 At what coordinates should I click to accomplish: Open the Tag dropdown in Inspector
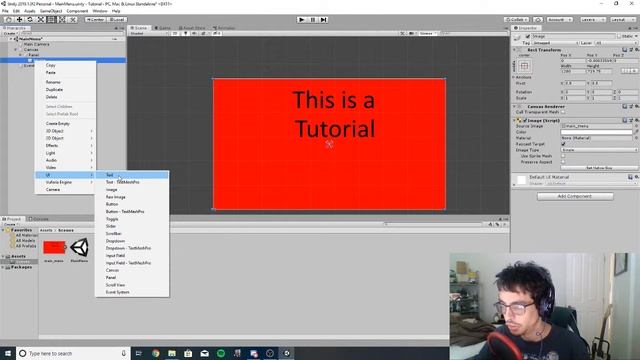pyautogui.click(x=555, y=43)
